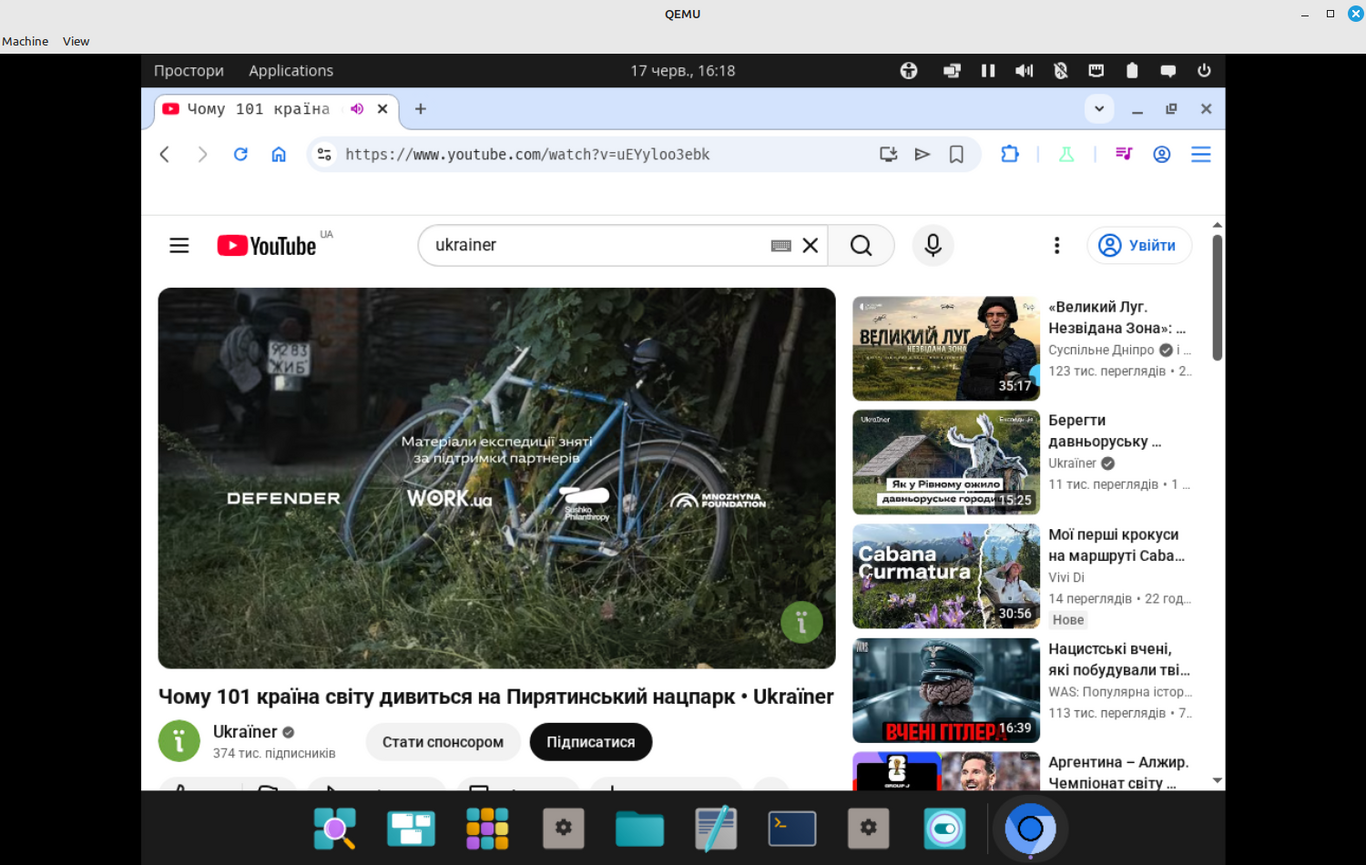This screenshot has height=865, width=1366.
Task: Open the volume control in the top panel
Action: (x=1024, y=71)
